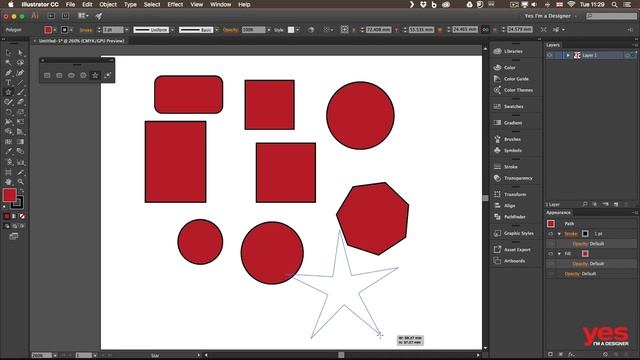Select the Pen tool
The height and width of the screenshot is (360, 640).
[x=8, y=73]
